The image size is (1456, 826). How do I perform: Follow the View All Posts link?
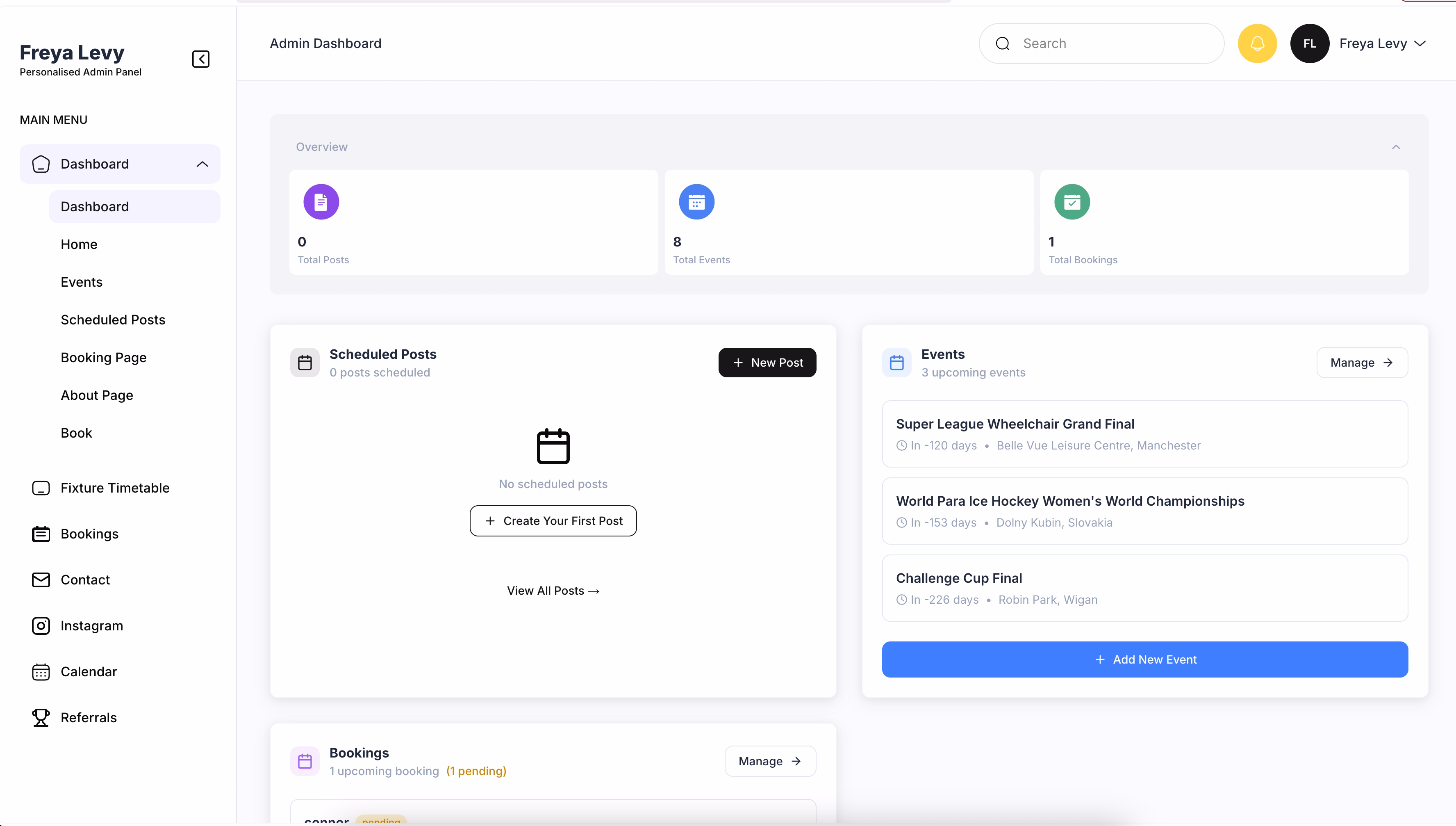(x=553, y=591)
